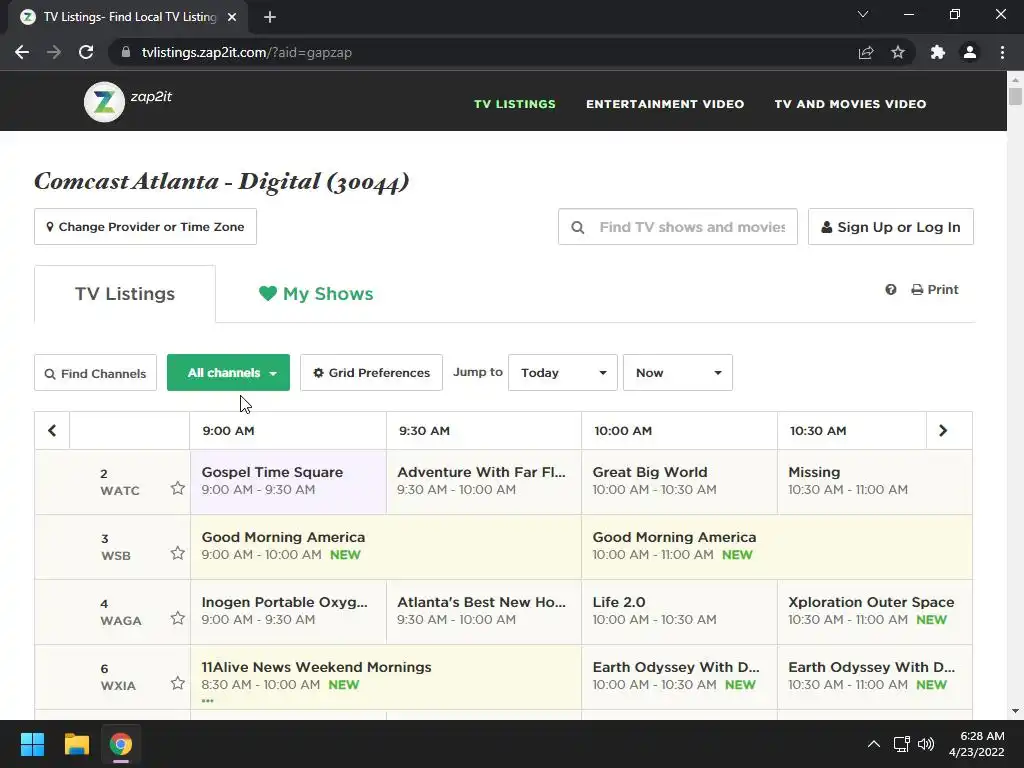Open Chrome extensions puzzle icon
This screenshot has width=1024, height=768.
tap(938, 52)
